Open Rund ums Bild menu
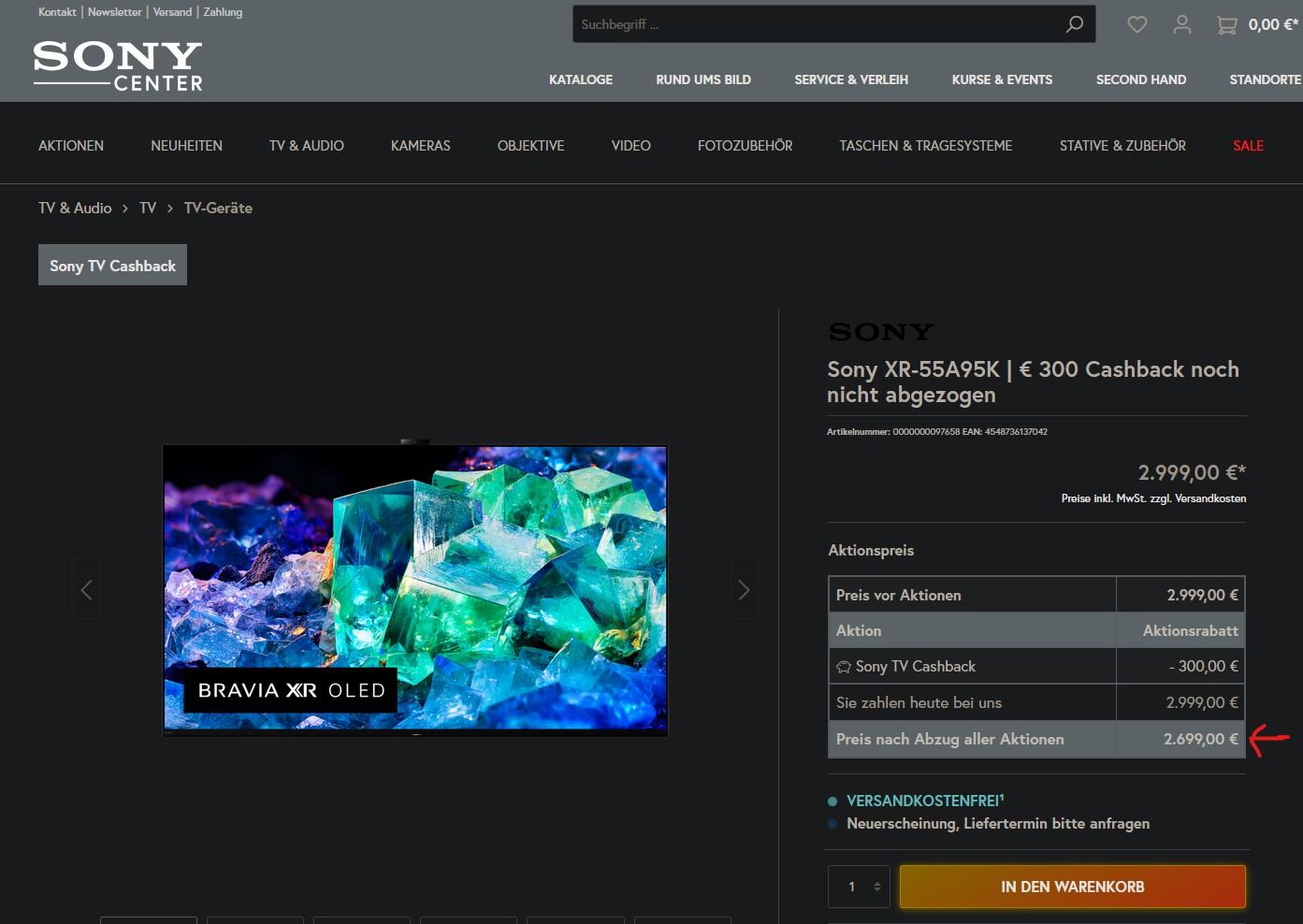Viewport: 1303px width, 924px height. coord(703,79)
